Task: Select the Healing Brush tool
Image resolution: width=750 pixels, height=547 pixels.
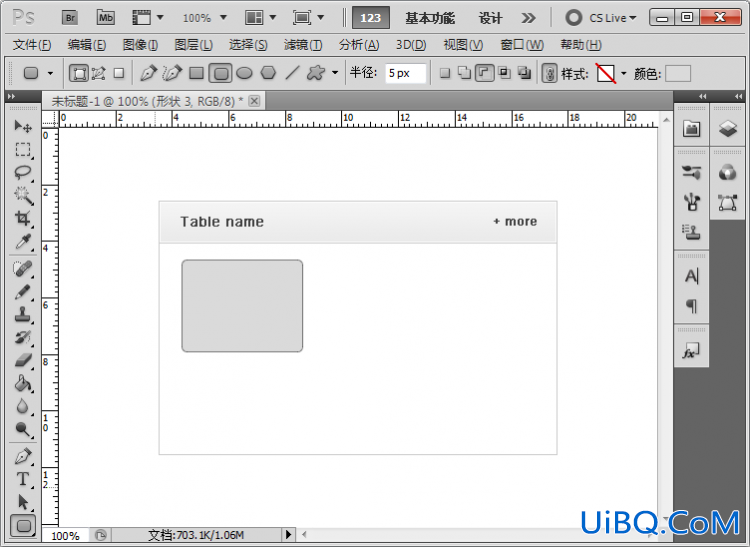Action: pos(22,269)
